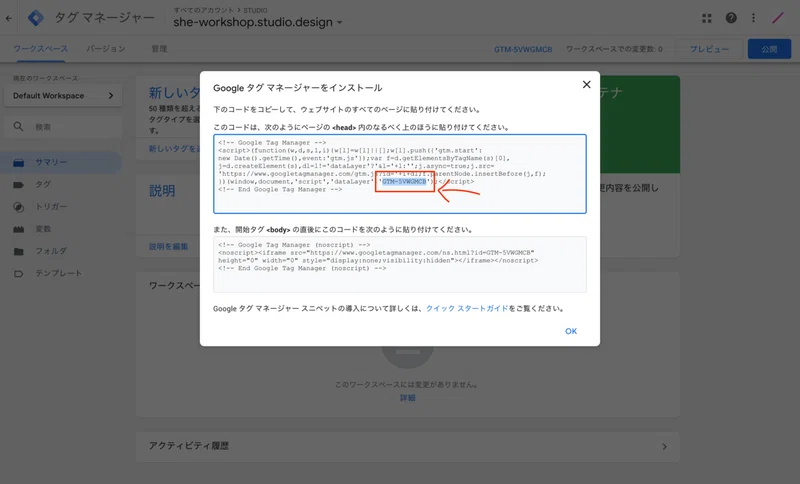Image resolution: width=800 pixels, height=484 pixels.
Task: Click the Tag Manager logo icon
Action: [x=36, y=18]
